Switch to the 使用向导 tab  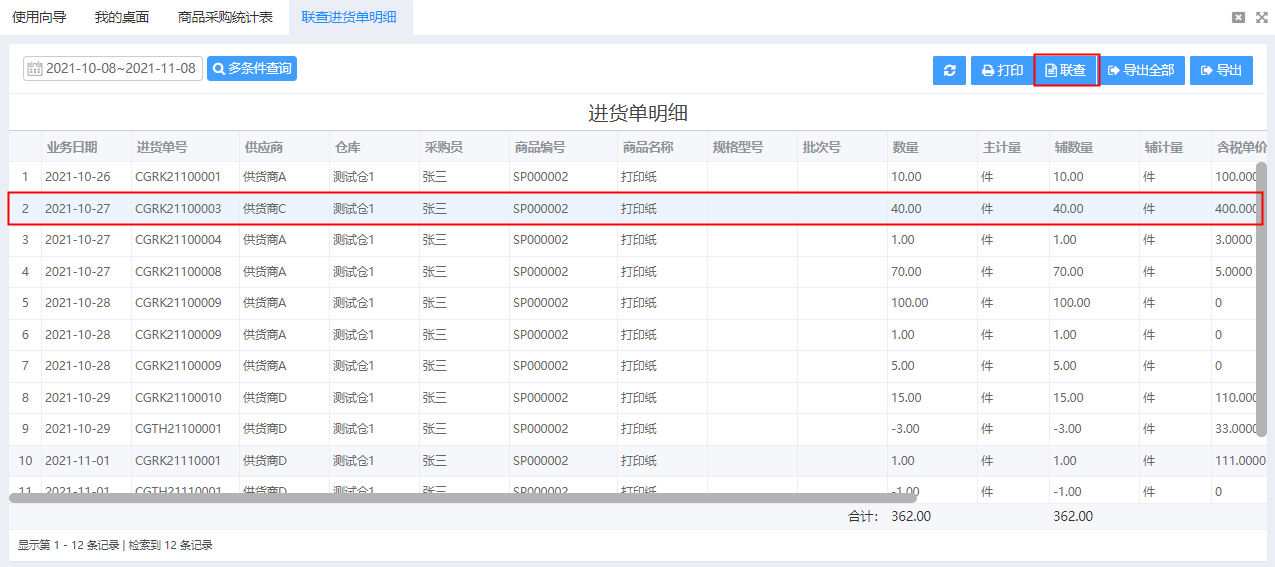point(39,17)
